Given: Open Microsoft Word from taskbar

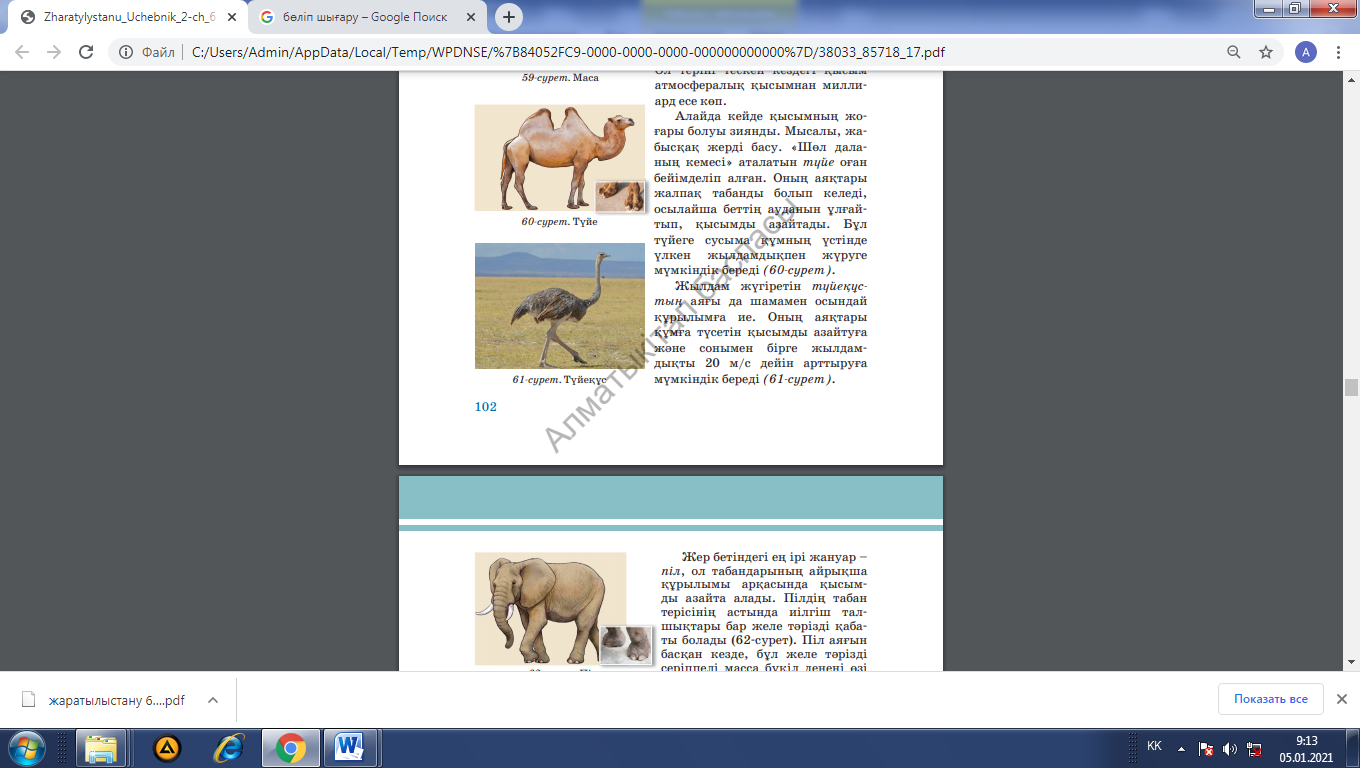Looking at the screenshot, I should tap(350, 748).
